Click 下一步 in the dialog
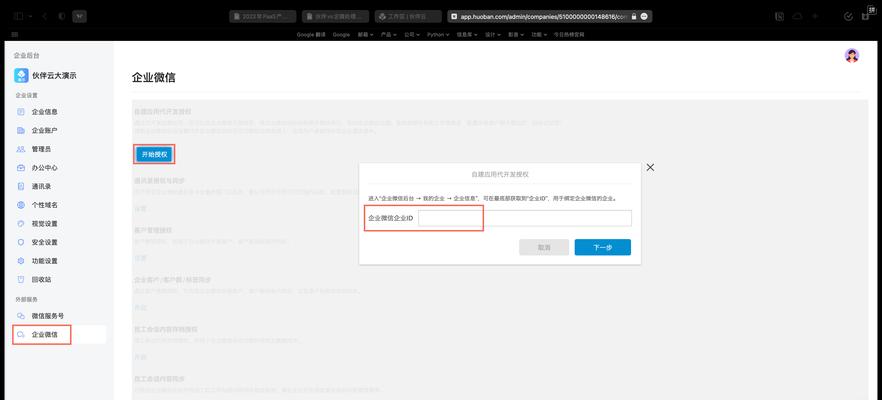 tap(602, 248)
